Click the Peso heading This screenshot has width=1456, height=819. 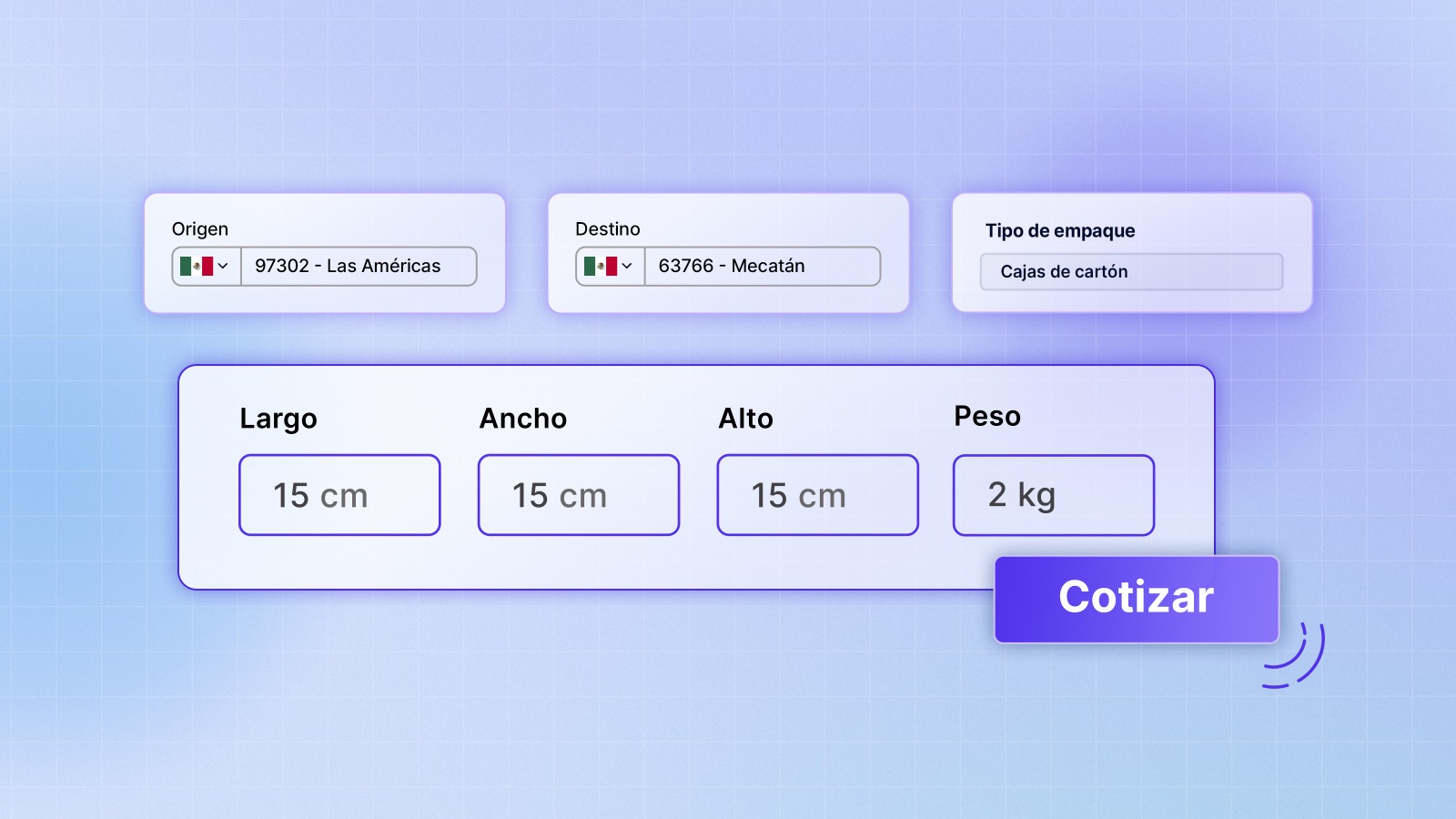987,417
